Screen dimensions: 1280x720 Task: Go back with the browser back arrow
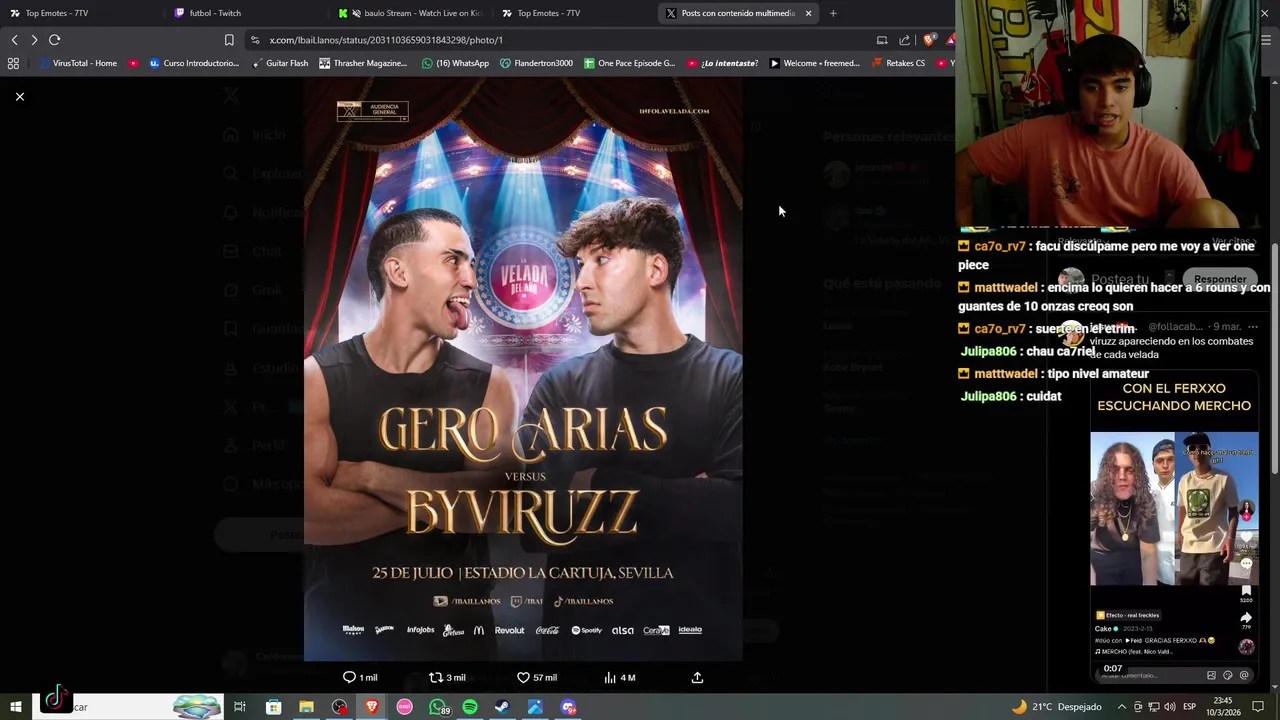(x=14, y=40)
